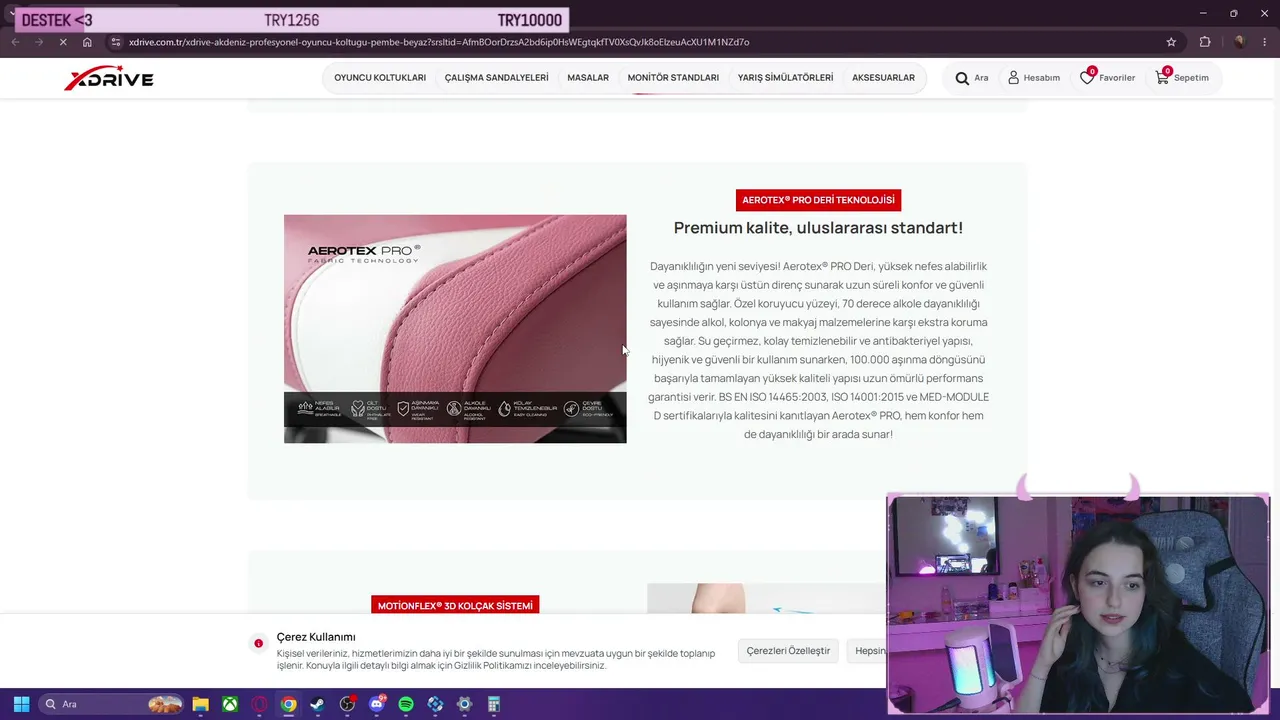Viewport: 1280px width, 720px height.
Task: Click Çerezleri Özelleştir button
Action: [788, 651]
